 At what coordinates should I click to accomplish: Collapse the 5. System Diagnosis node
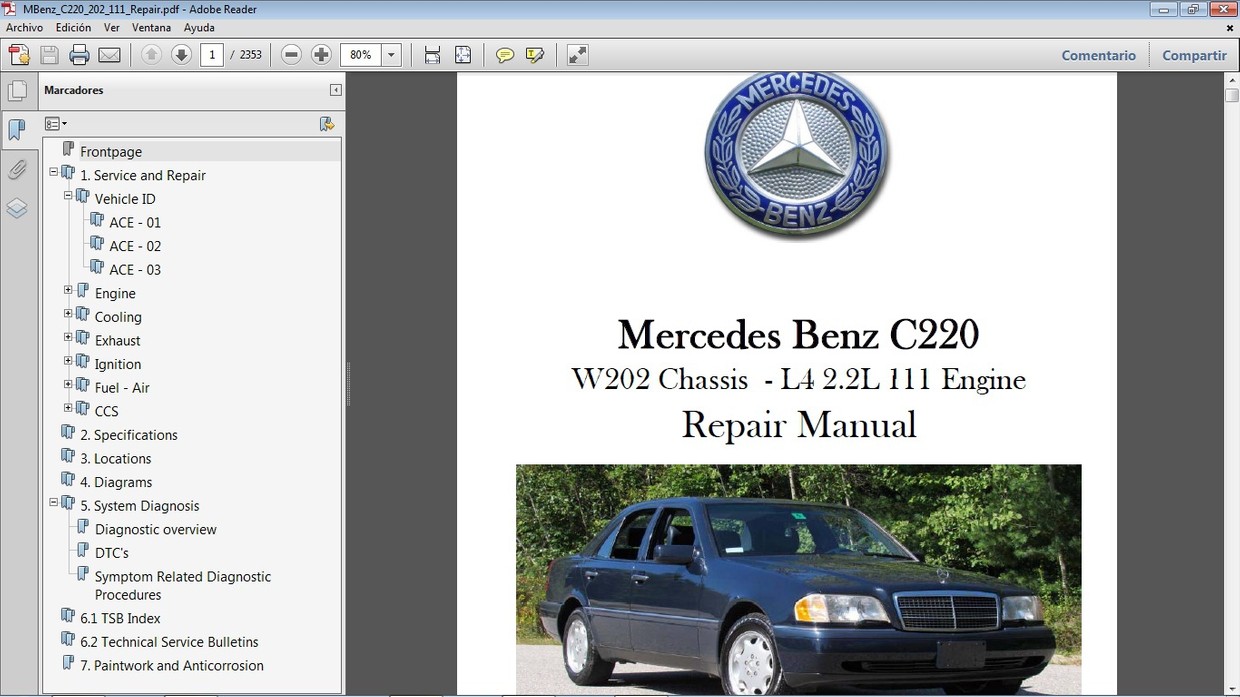pos(54,503)
